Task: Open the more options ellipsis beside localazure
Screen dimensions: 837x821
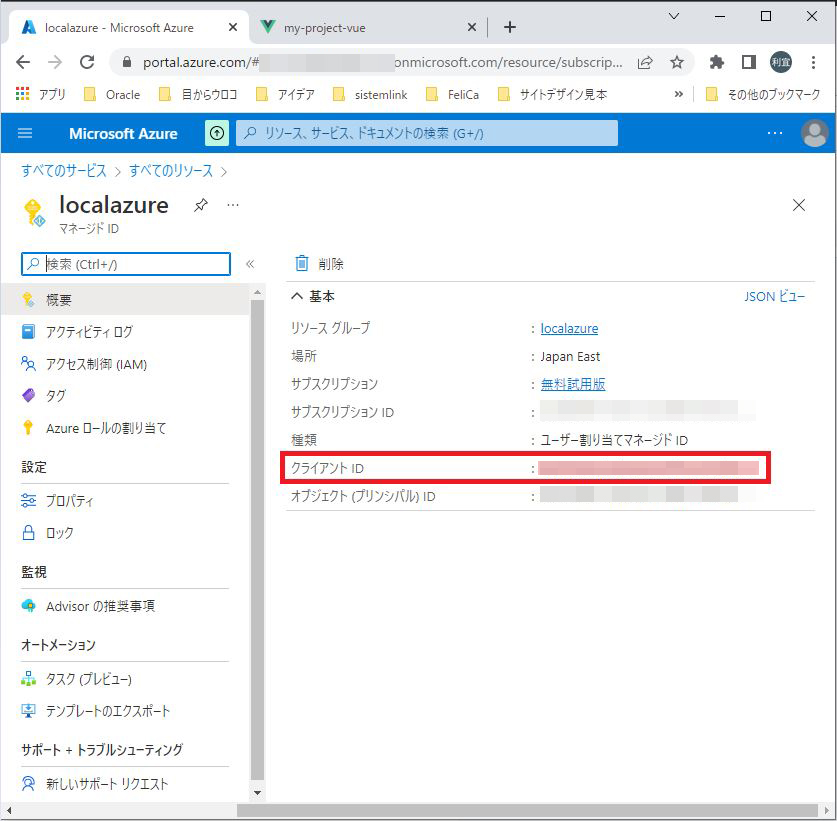Action: pyautogui.click(x=233, y=205)
